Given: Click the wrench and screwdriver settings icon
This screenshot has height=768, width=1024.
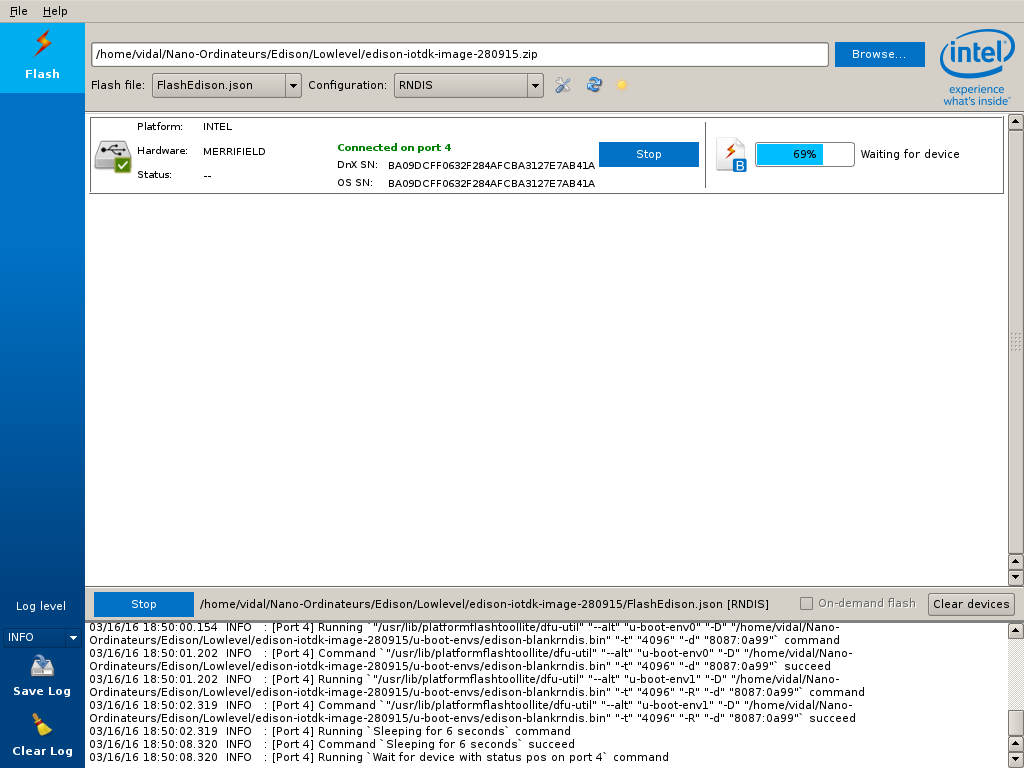Looking at the screenshot, I should [x=563, y=85].
